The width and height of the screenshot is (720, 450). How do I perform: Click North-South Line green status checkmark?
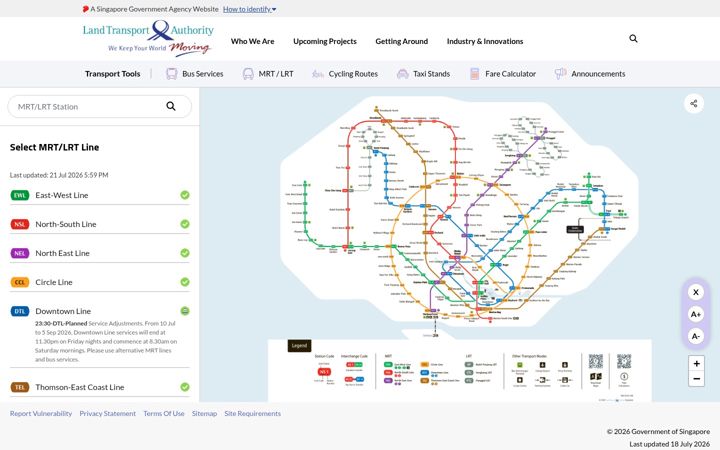(185, 224)
